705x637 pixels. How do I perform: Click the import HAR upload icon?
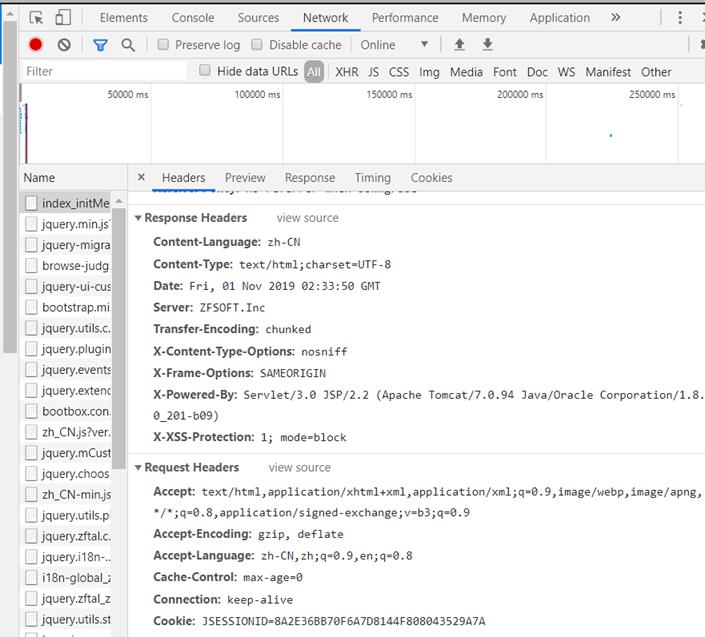(x=459, y=45)
